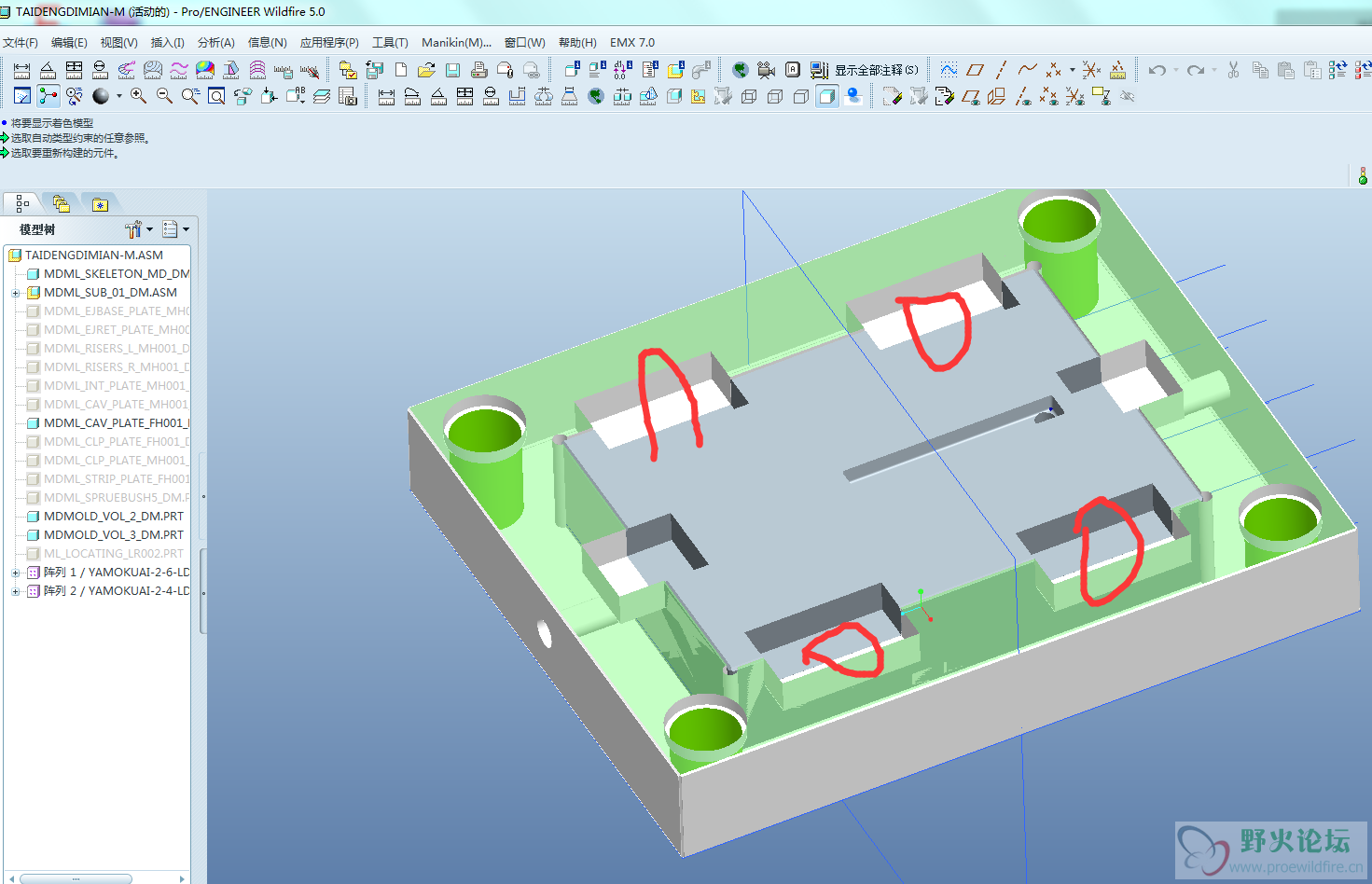Toggle datum planes display on or off
The height and width of the screenshot is (884, 1372).
(x=971, y=96)
